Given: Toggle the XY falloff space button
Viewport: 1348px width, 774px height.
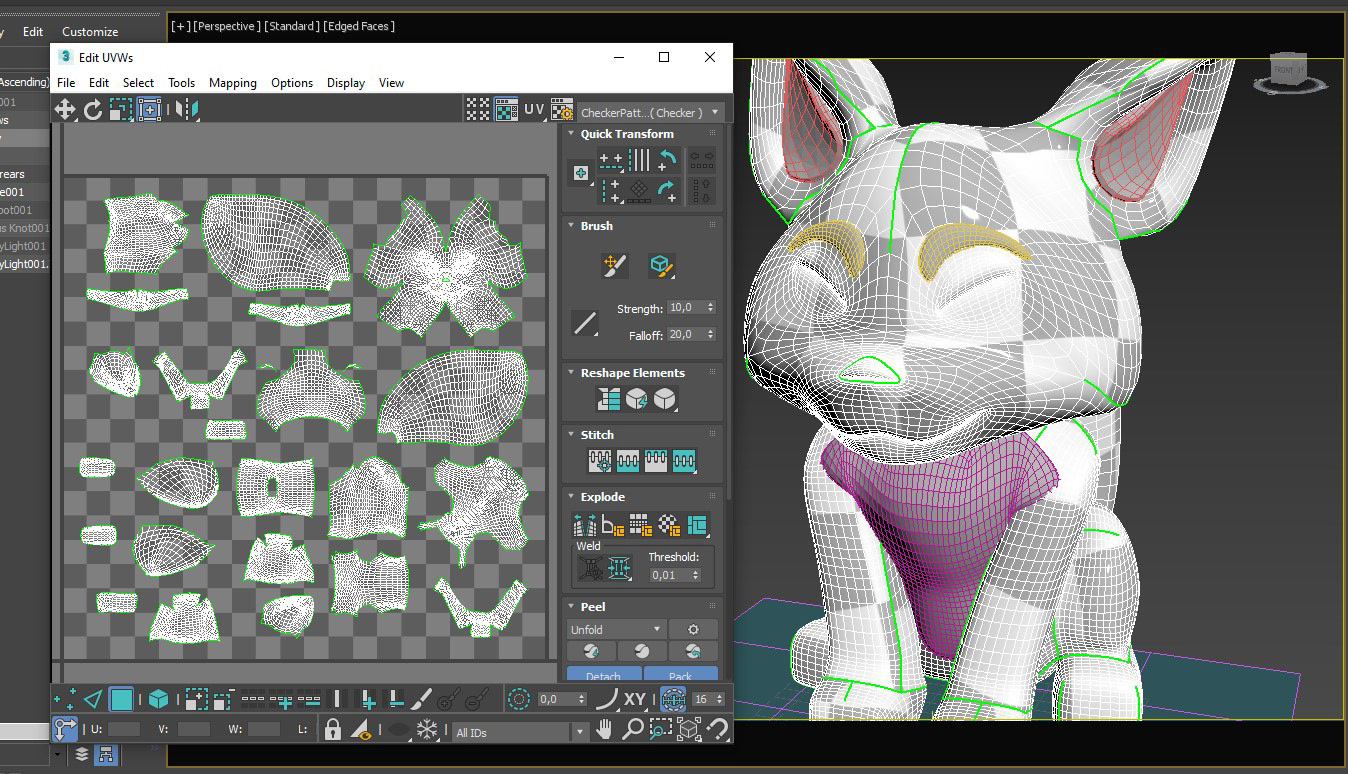Looking at the screenshot, I should [635, 699].
